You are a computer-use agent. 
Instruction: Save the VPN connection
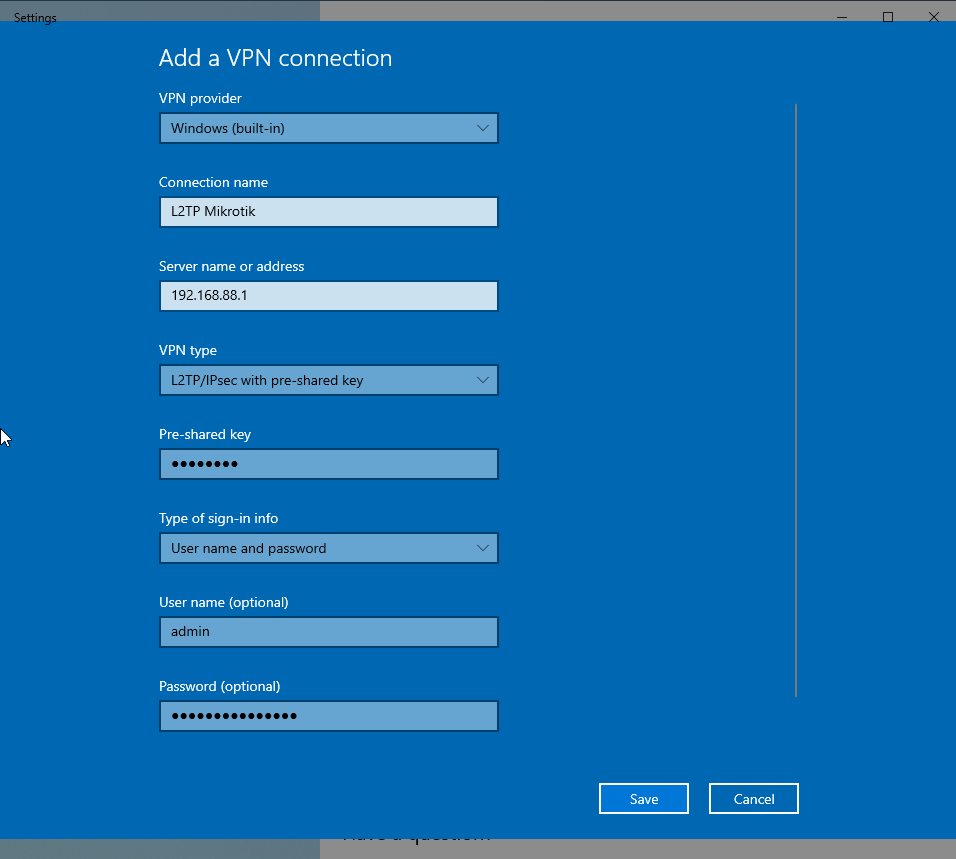click(x=644, y=799)
